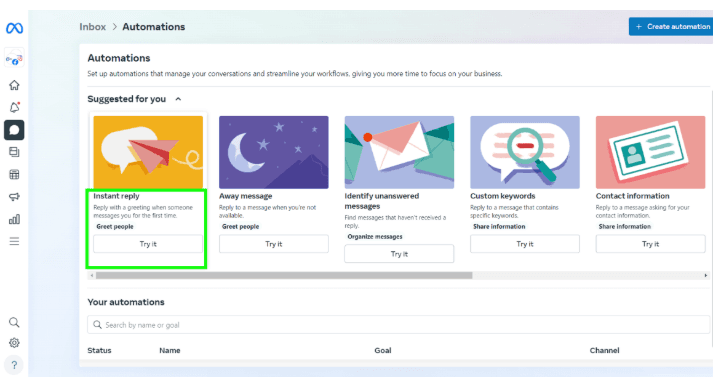The image size is (722, 382).
Task: Select the Custom keywords magnifier thumbnail
Action: (525, 152)
